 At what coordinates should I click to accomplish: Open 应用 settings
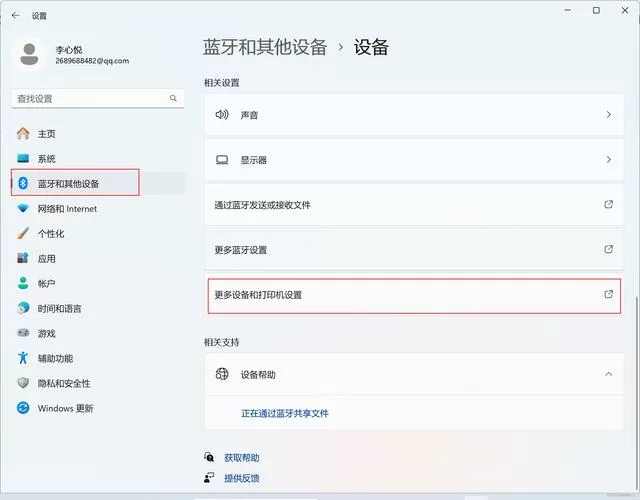click(98, 259)
